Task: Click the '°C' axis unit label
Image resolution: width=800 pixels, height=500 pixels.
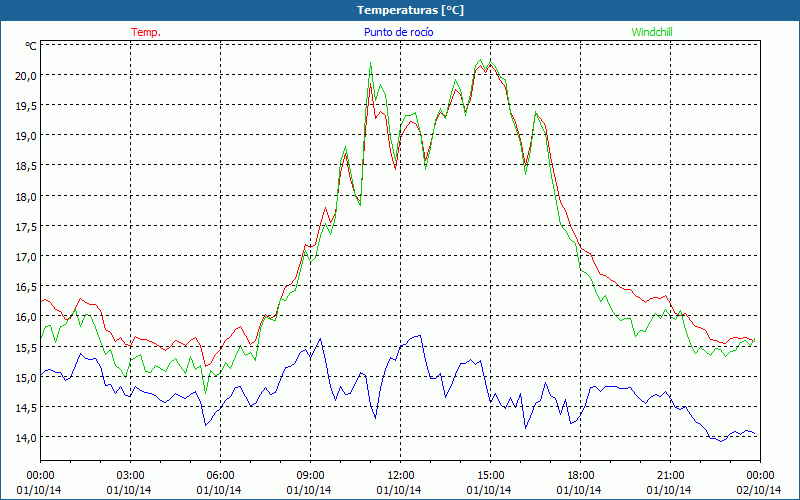Action: click(x=31, y=46)
